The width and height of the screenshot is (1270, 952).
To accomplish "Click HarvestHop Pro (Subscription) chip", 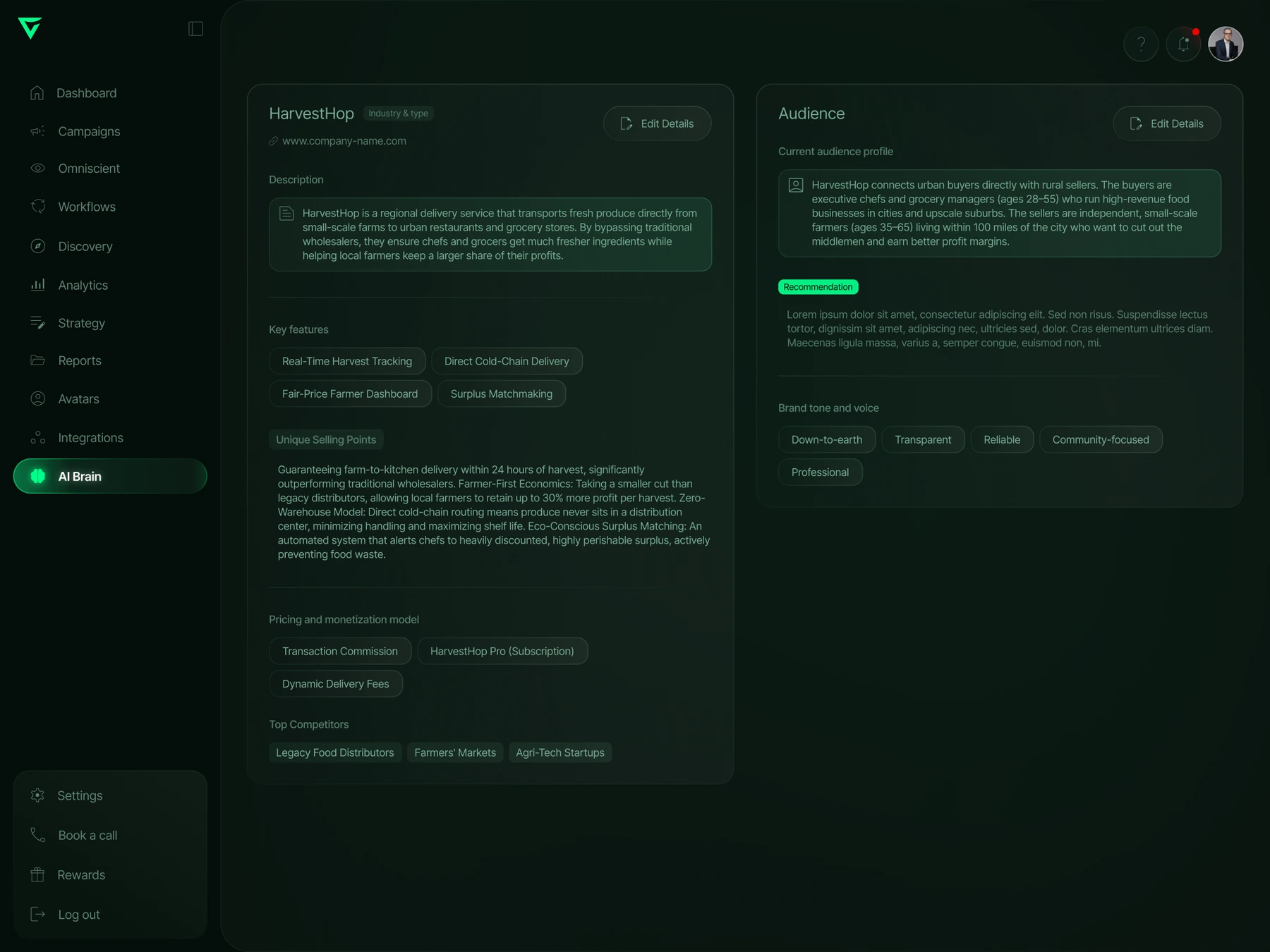I will pyautogui.click(x=502, y=651).
